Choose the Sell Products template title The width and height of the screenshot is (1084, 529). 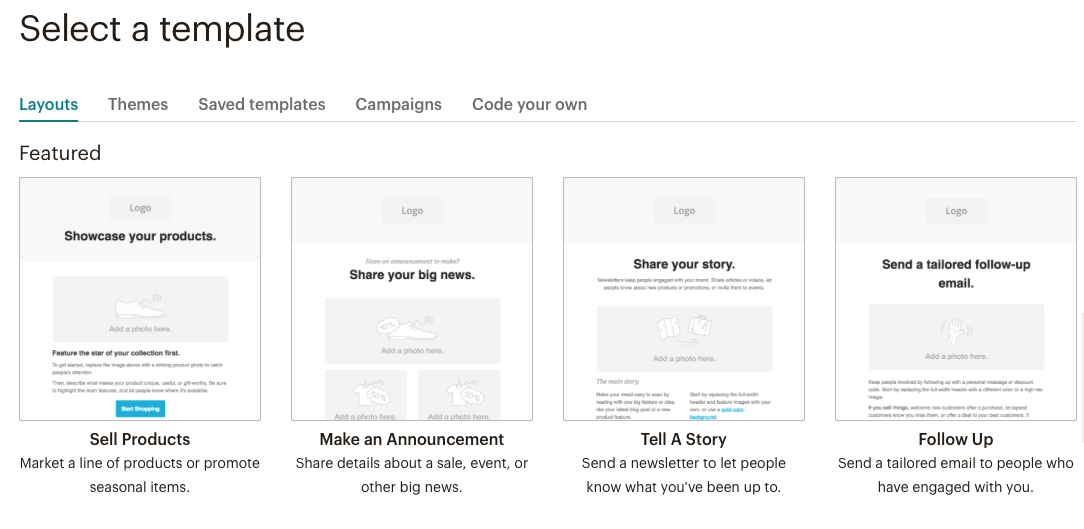140,439
